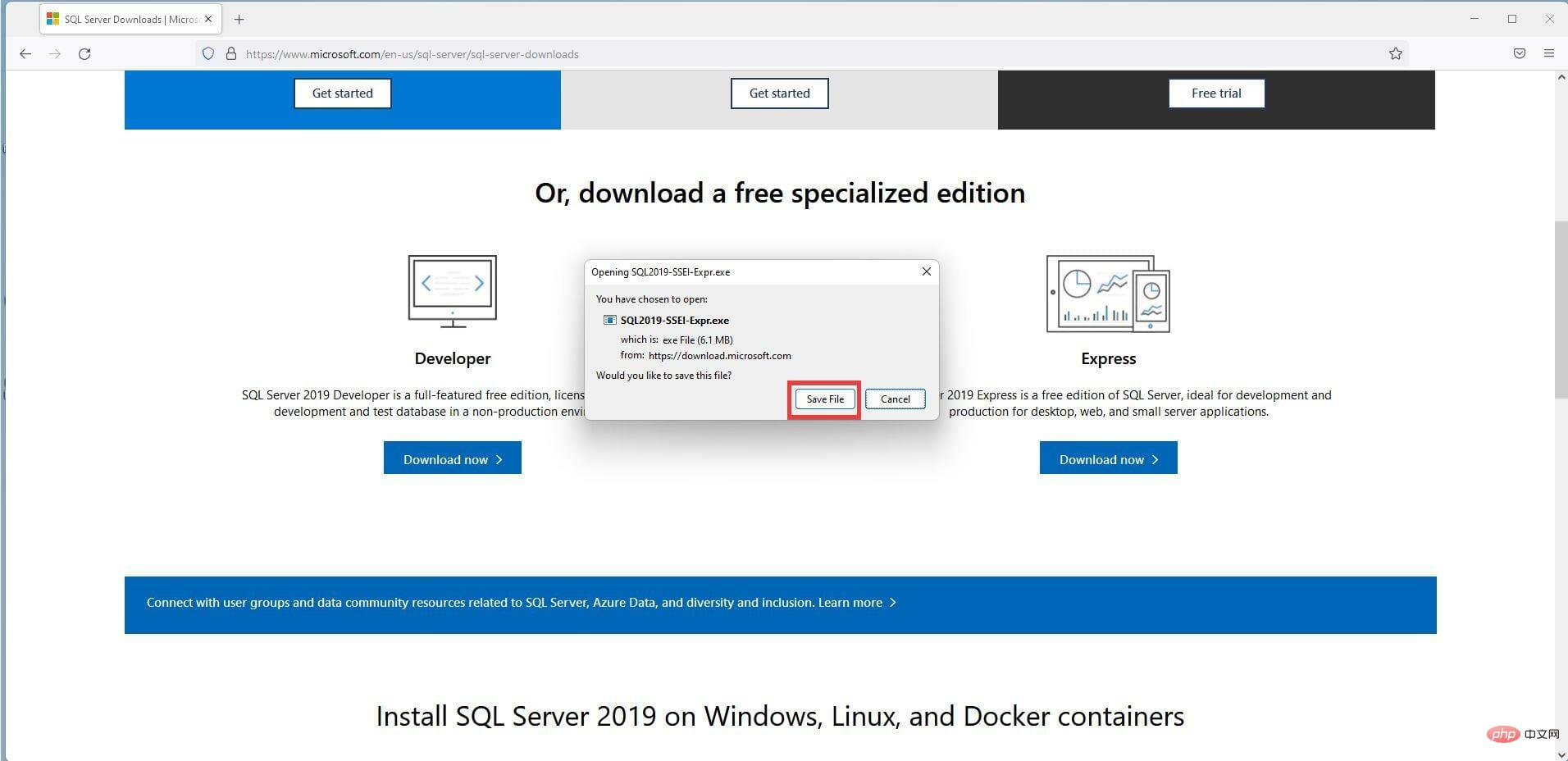Download the Express edition now
1568x761 pixels.
pos(1109,458)
